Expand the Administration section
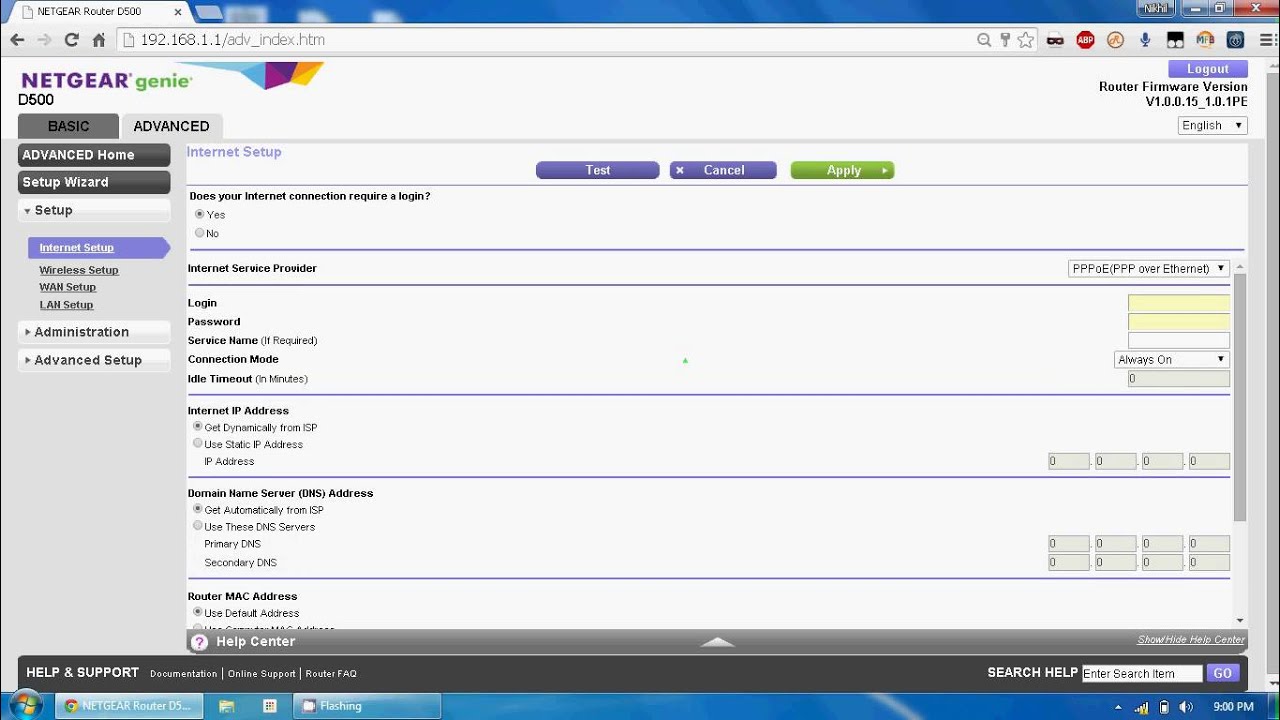1280x720 pixels. click(94, 332)
